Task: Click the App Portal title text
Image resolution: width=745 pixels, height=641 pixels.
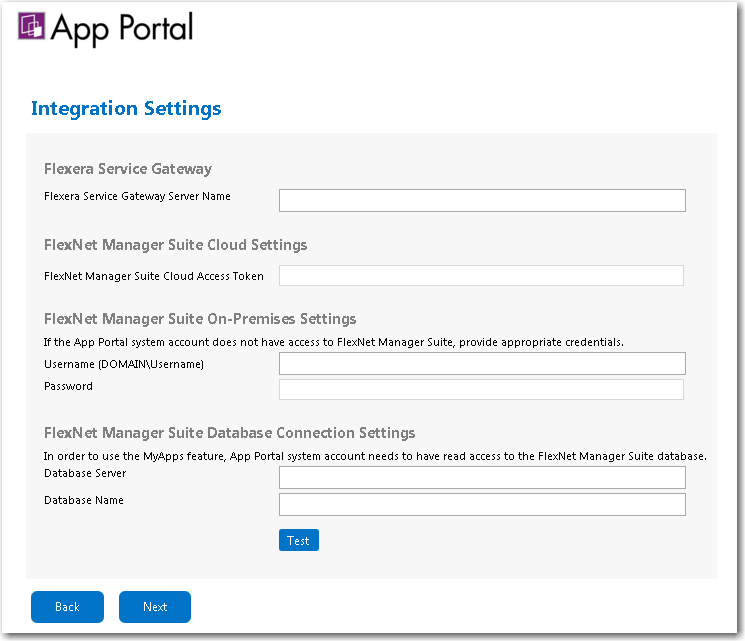Action: point(122,29)
